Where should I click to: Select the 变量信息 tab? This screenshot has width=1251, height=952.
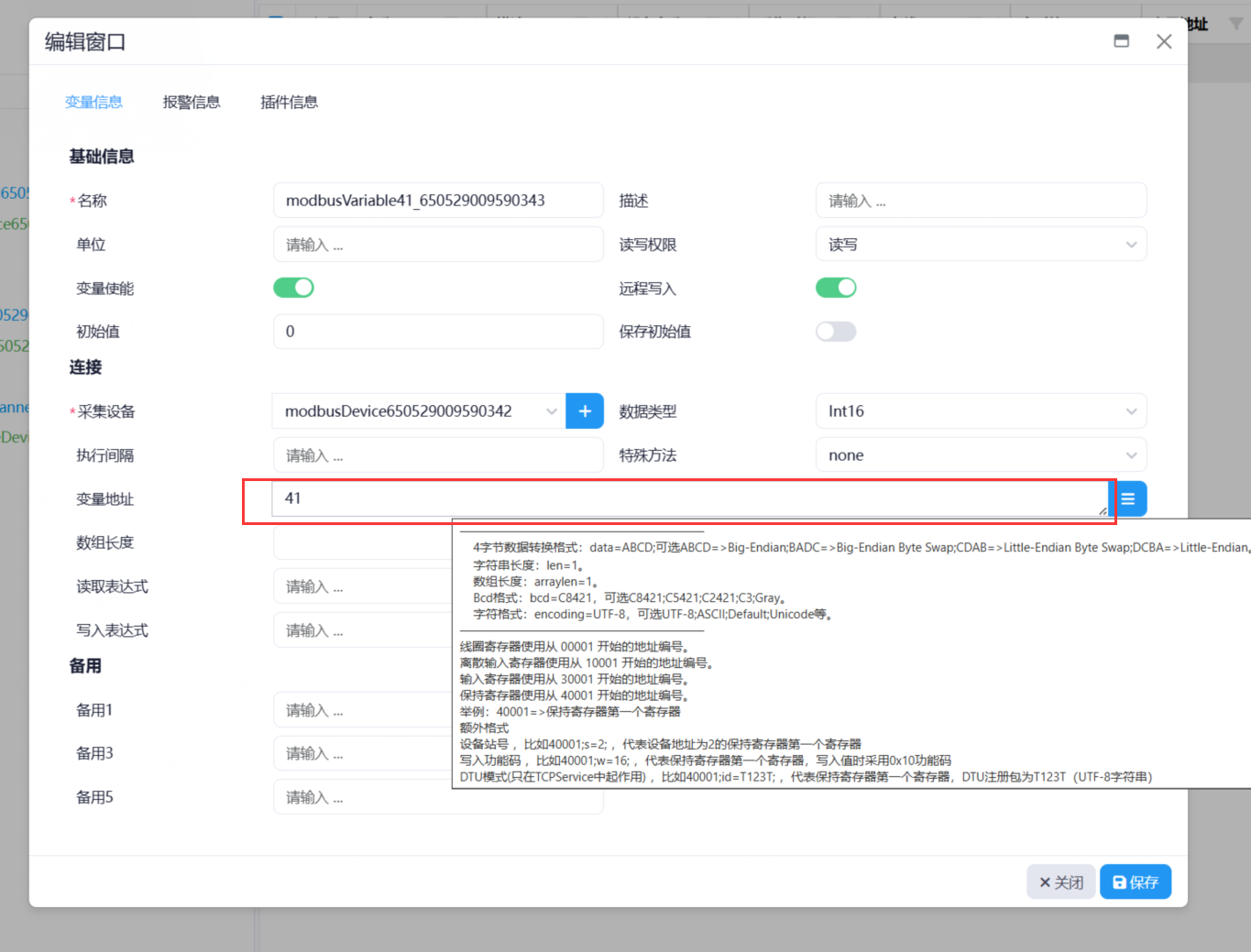click(93, 102)
